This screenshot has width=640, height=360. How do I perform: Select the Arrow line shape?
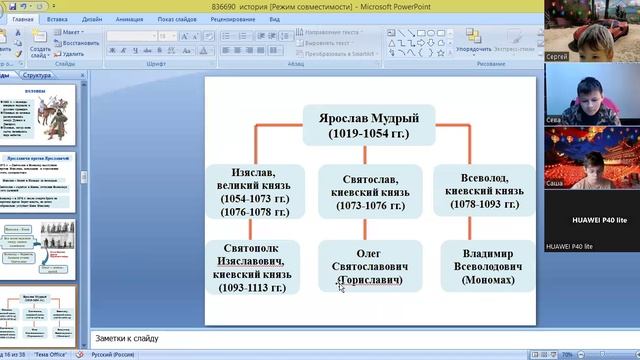(411, 33)
